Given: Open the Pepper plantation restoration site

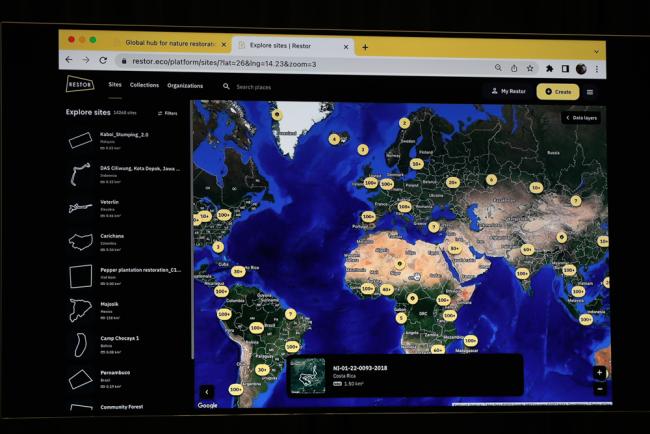Looking at the screenshot, I should 124,276.
